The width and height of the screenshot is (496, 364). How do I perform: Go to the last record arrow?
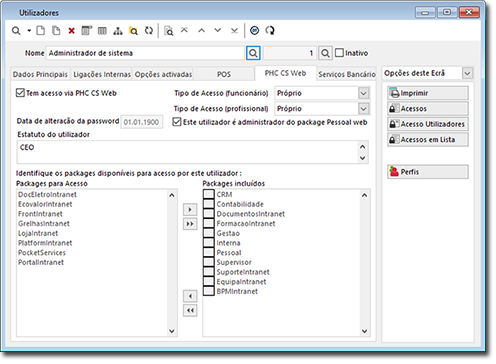[x=234, y=31]
